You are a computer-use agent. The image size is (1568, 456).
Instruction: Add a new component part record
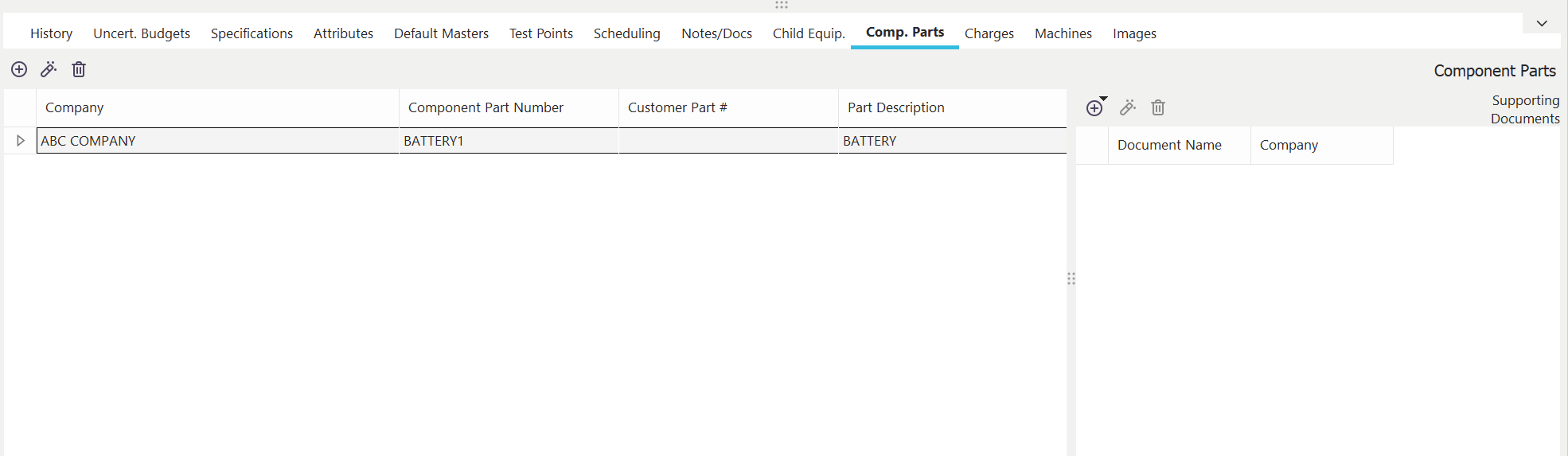(x=19, y=70)
